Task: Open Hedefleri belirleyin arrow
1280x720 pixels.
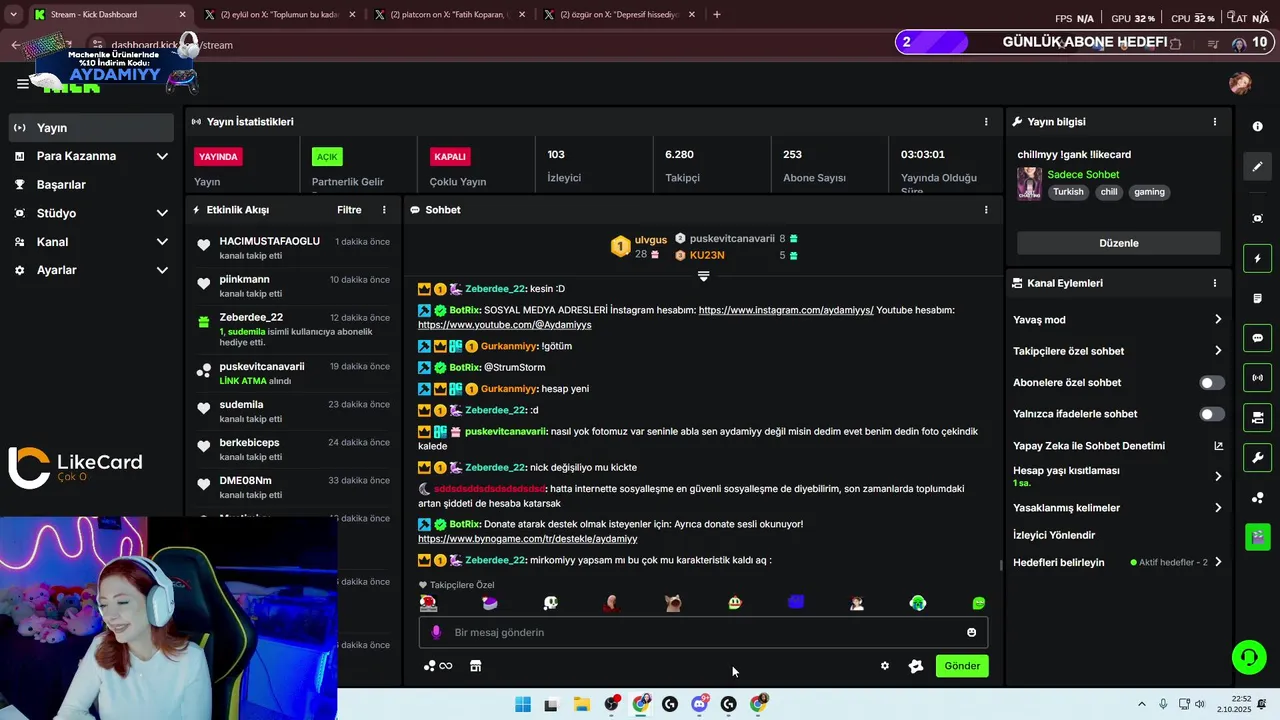Action: (x=1217, y=562)
